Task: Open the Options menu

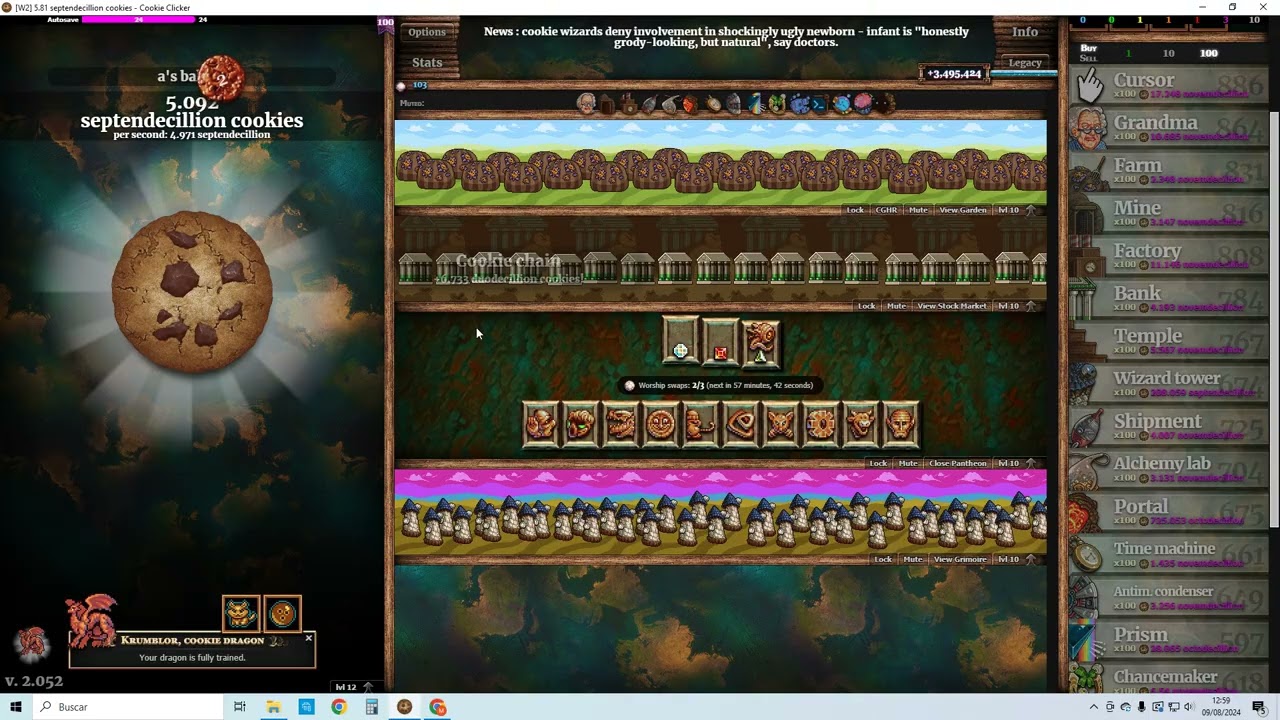Action: pos(427,32)
